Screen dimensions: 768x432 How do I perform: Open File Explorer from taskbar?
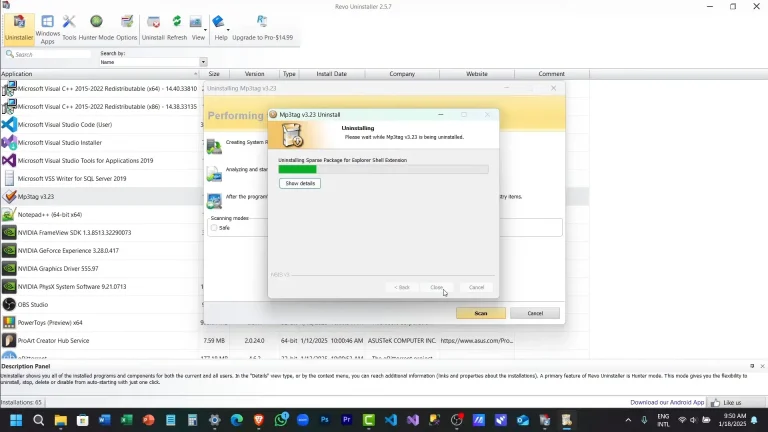pos(60,420)
